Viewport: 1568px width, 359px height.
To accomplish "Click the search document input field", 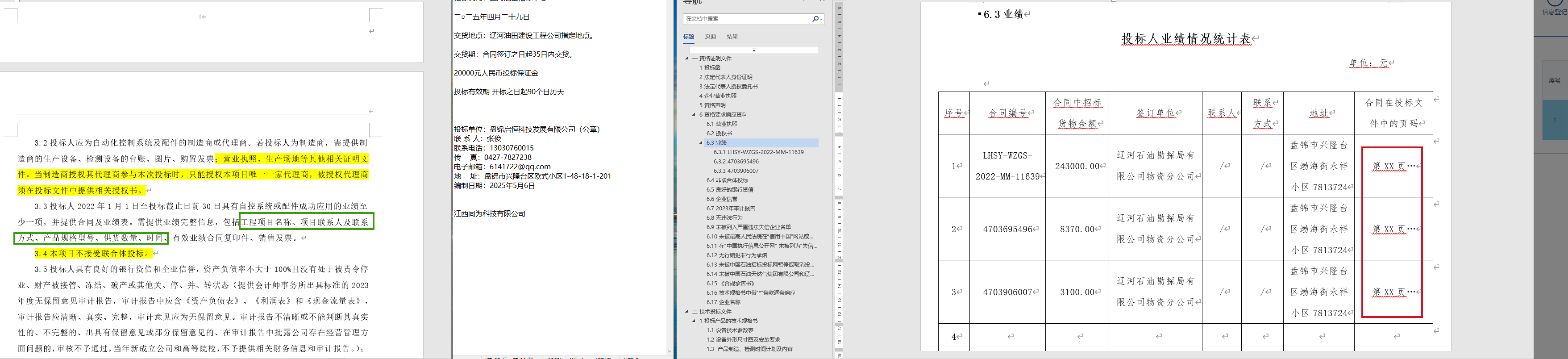I will point(747,19).
